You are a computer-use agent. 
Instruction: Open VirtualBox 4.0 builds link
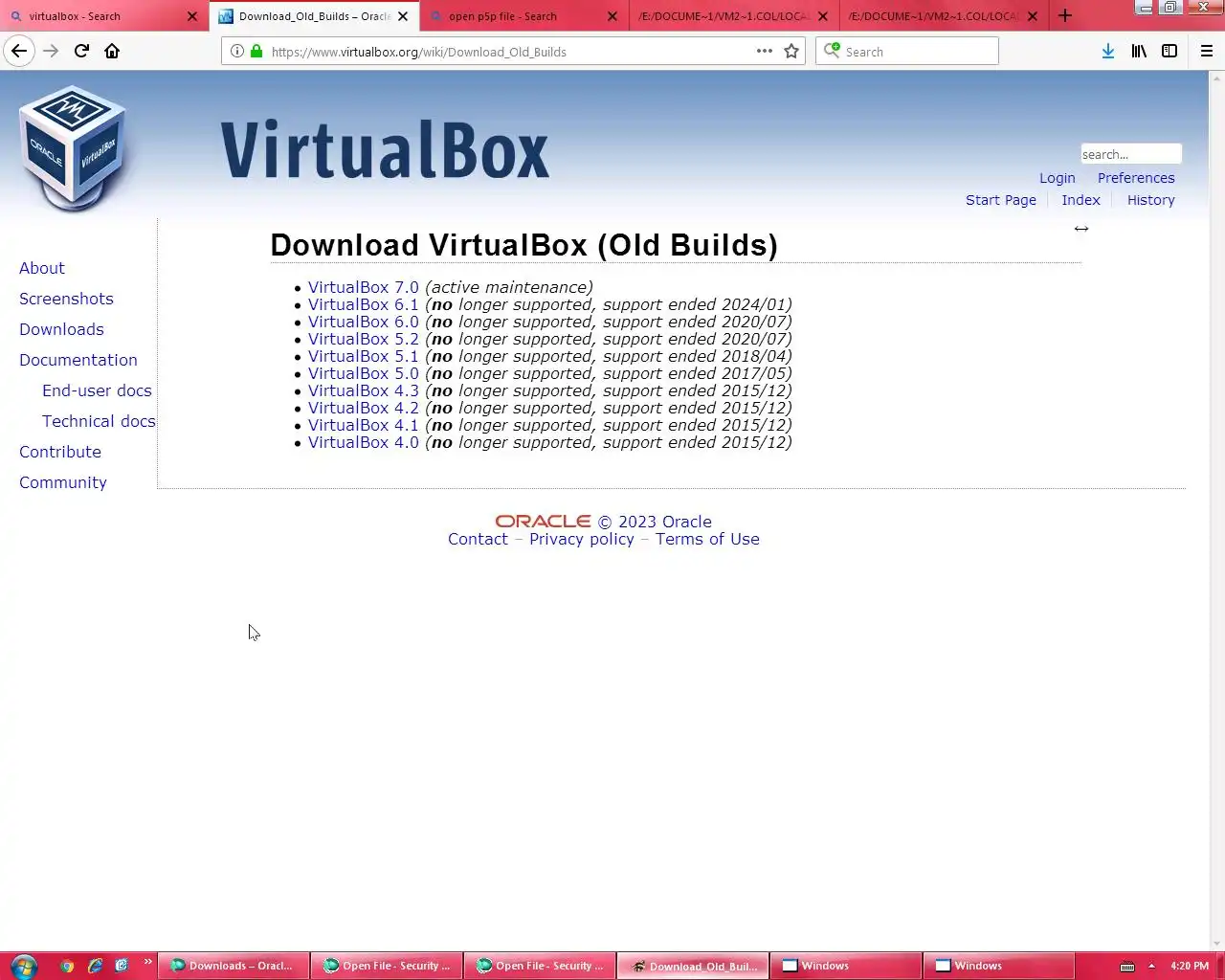[364, 442]
